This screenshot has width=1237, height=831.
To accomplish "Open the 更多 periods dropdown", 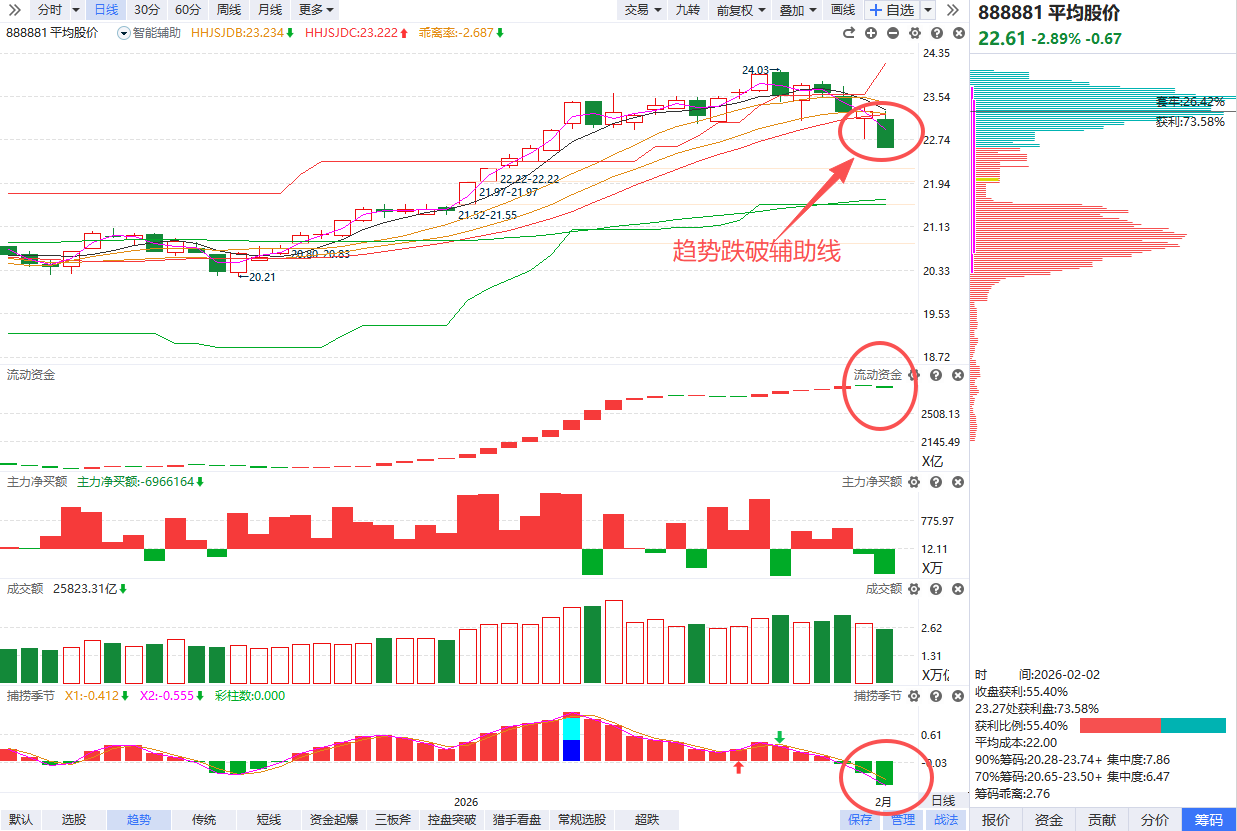I will 316,10.
